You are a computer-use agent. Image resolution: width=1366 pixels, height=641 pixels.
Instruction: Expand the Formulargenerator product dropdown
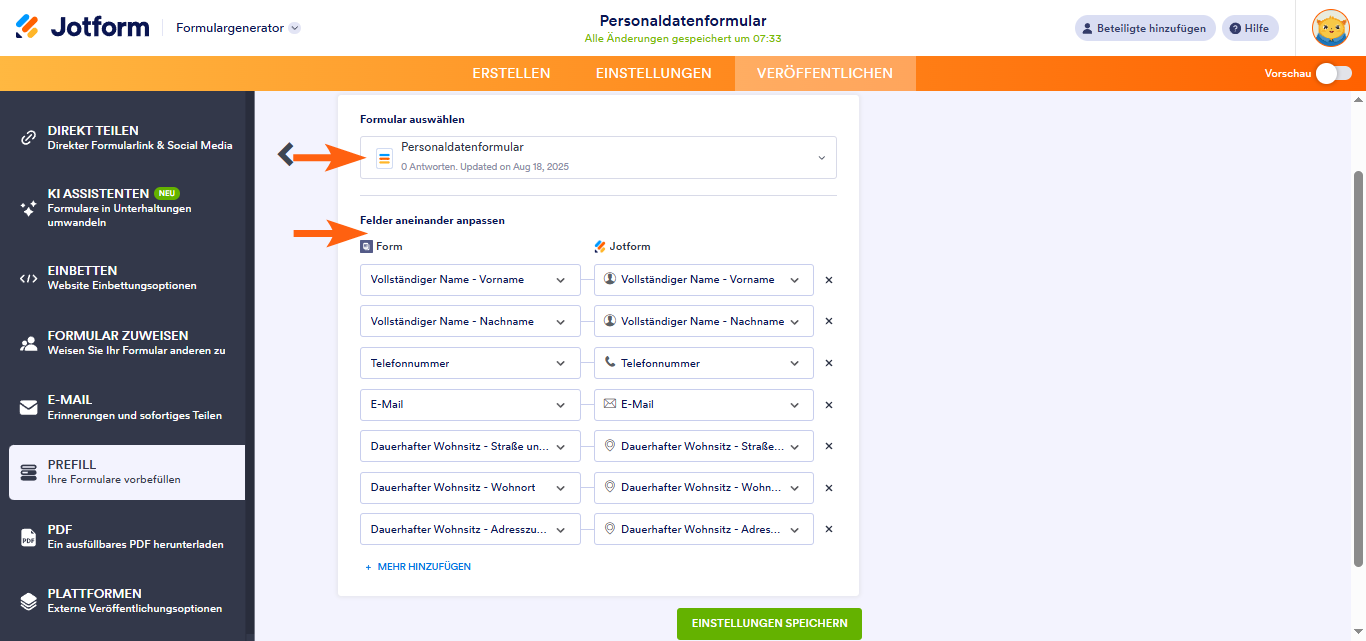294,28
